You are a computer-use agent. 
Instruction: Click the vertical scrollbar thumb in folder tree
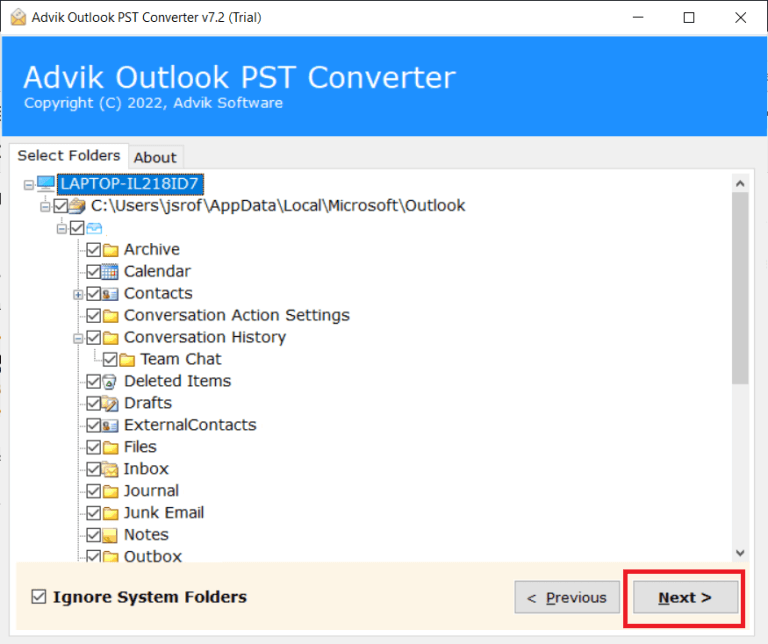740,288
